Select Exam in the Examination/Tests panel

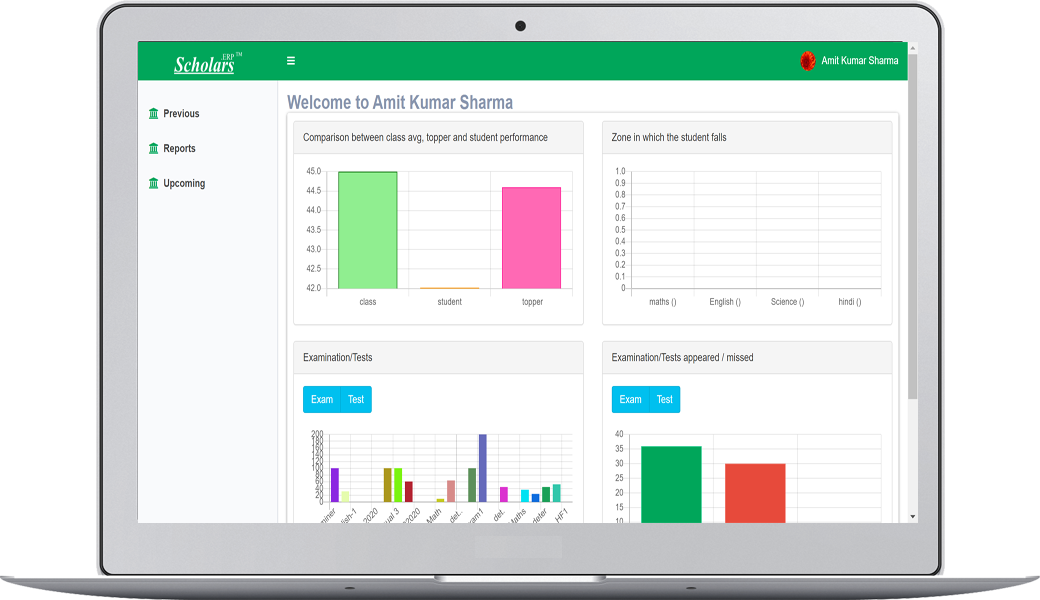coord(321,399)
